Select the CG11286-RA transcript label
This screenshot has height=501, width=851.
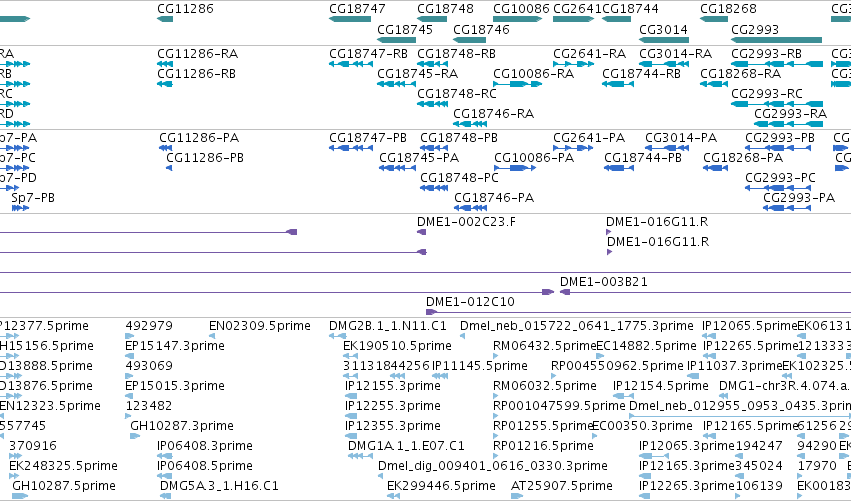pos(198,54)
